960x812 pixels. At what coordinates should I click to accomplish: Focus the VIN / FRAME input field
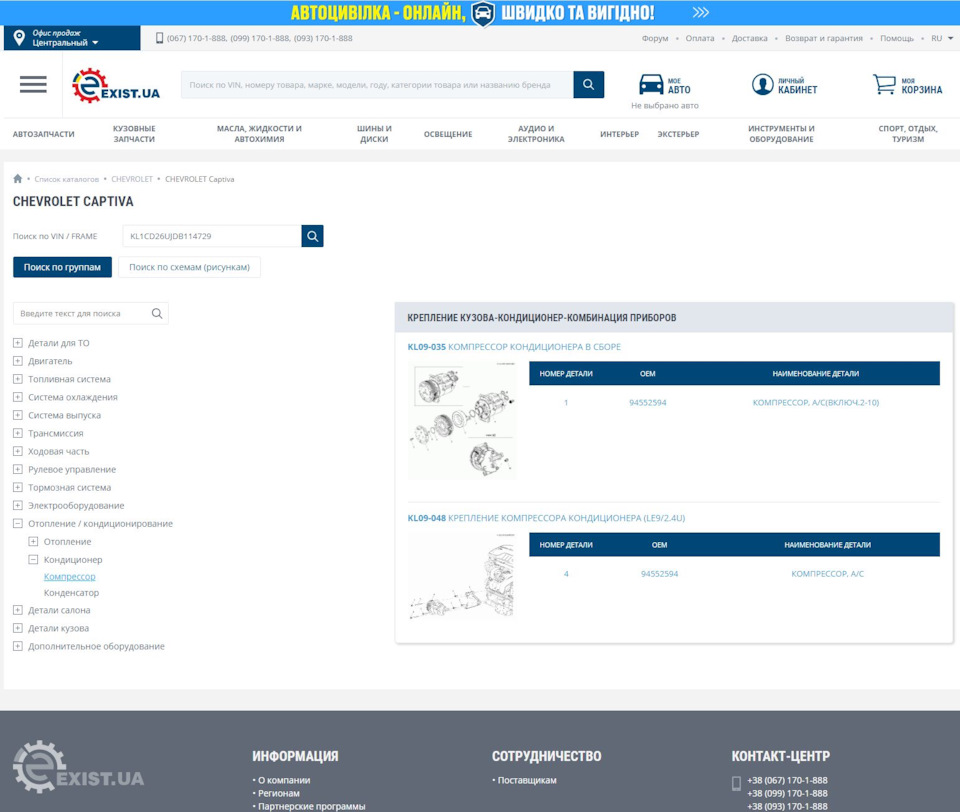click(212, 236)
